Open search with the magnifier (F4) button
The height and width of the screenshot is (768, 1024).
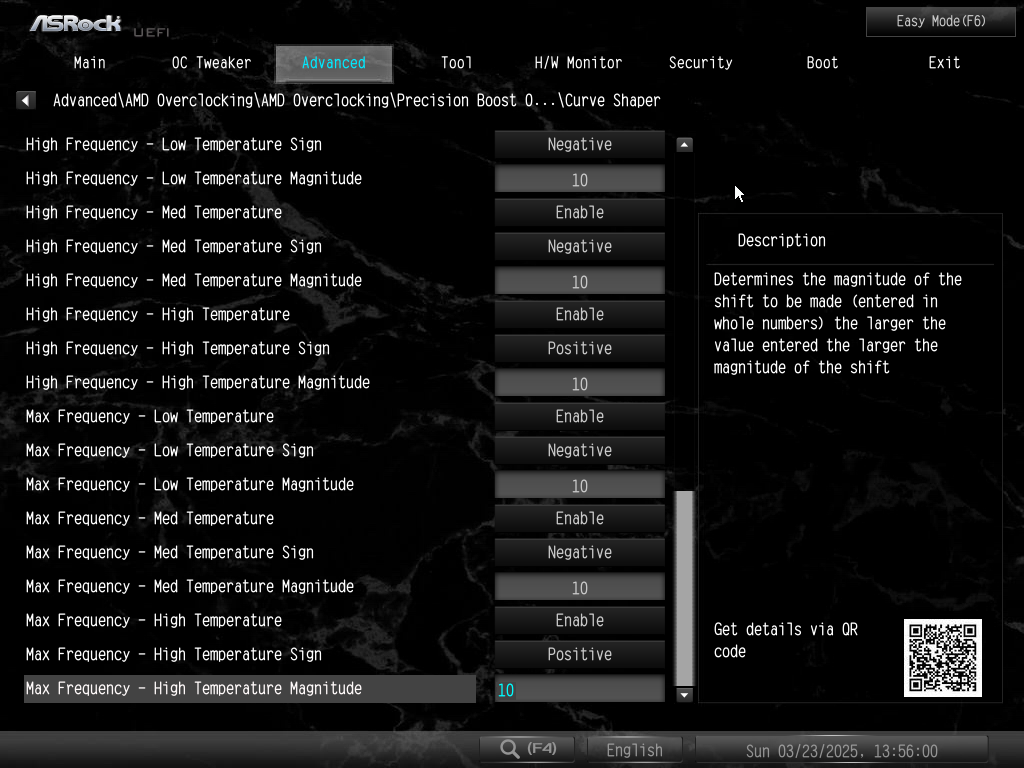pyautogui.click(x=528, y=749)
